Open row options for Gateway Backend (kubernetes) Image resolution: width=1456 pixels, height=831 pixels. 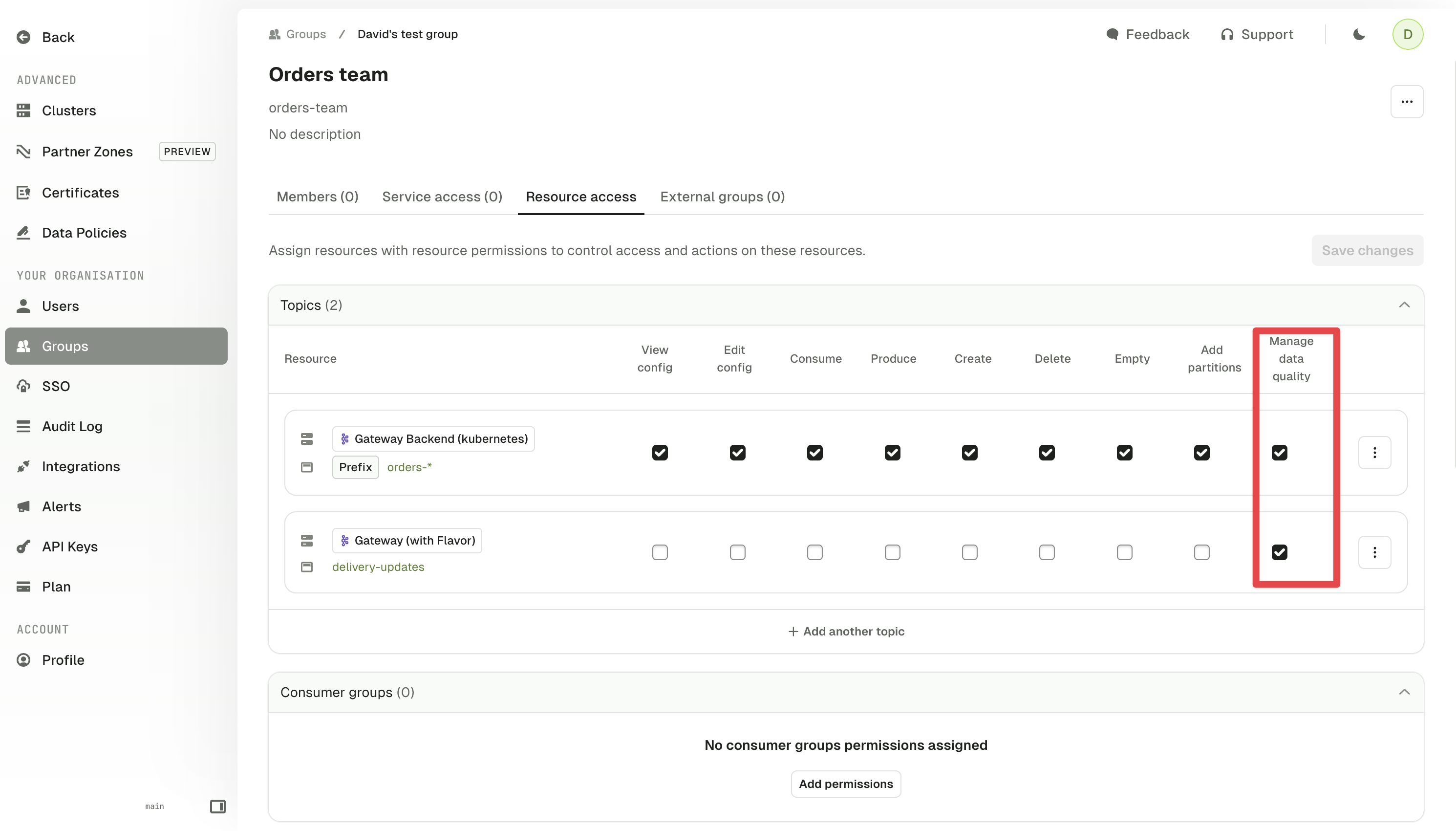tap(1374, 453)
